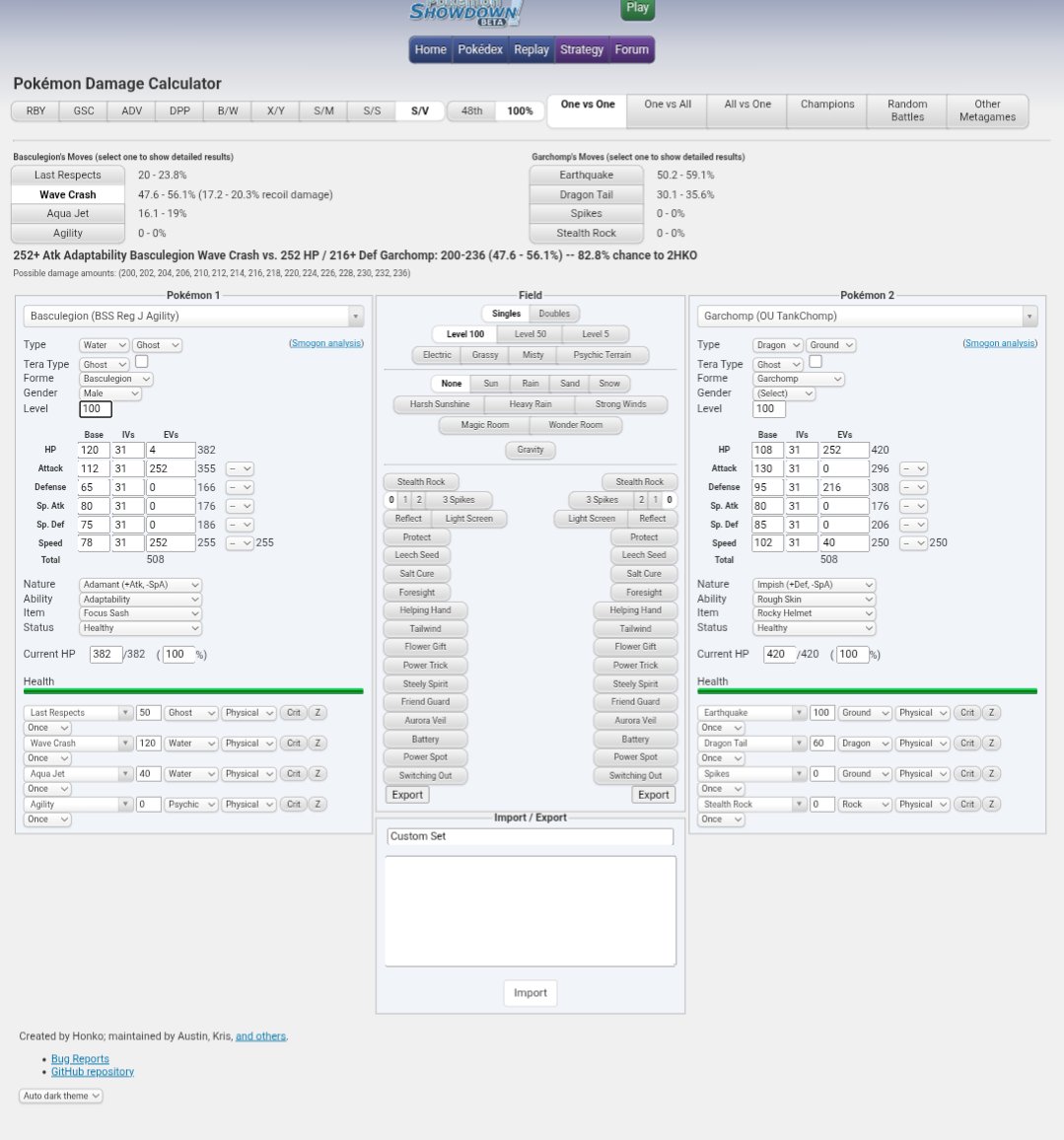Toggle Z for Last Respects
Screen dimensions: 1064x1140
pos(318,712)
